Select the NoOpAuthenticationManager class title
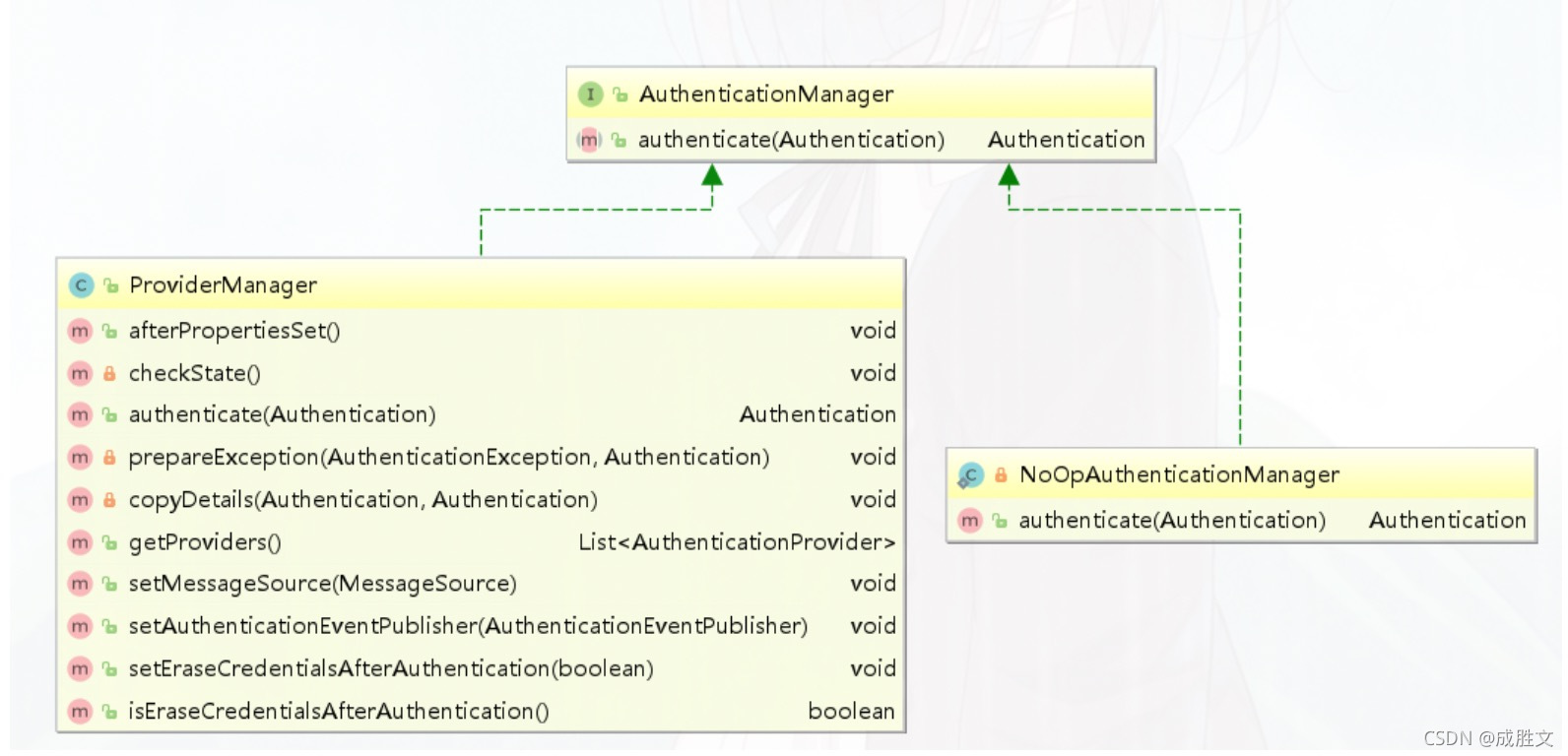 click(x=1179, y=475)
